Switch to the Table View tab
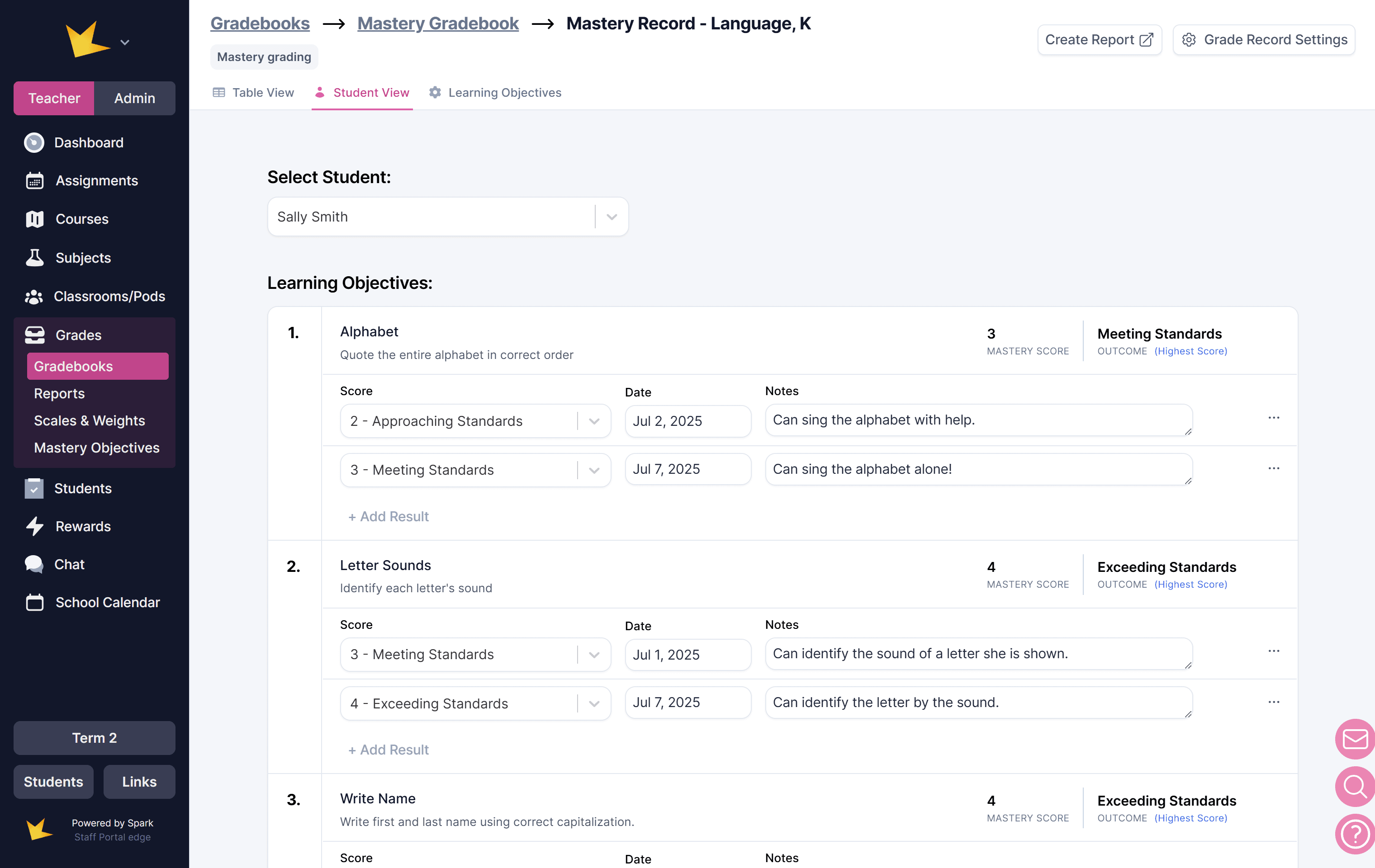Viewport: 1375px width, 868px height. (x=253, y=92)
